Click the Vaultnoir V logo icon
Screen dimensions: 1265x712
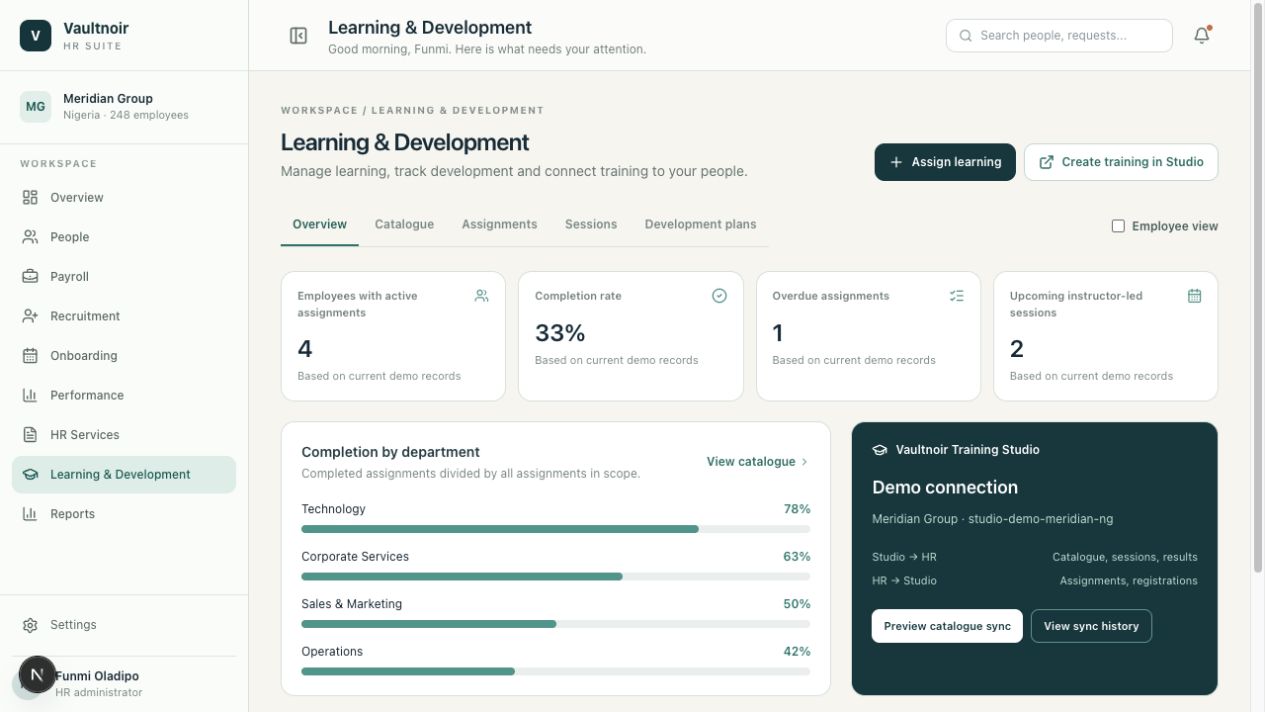(35, 35)
